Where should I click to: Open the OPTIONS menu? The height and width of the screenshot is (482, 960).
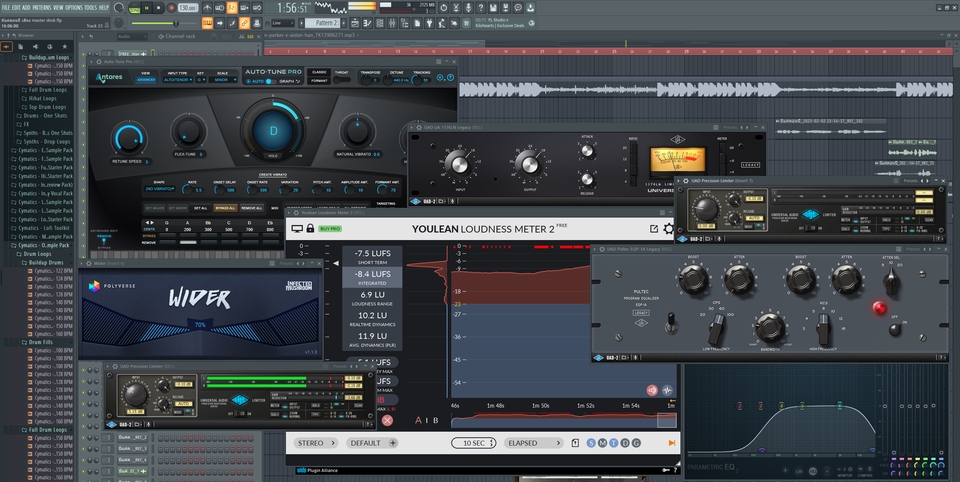(x=73, y=7)
